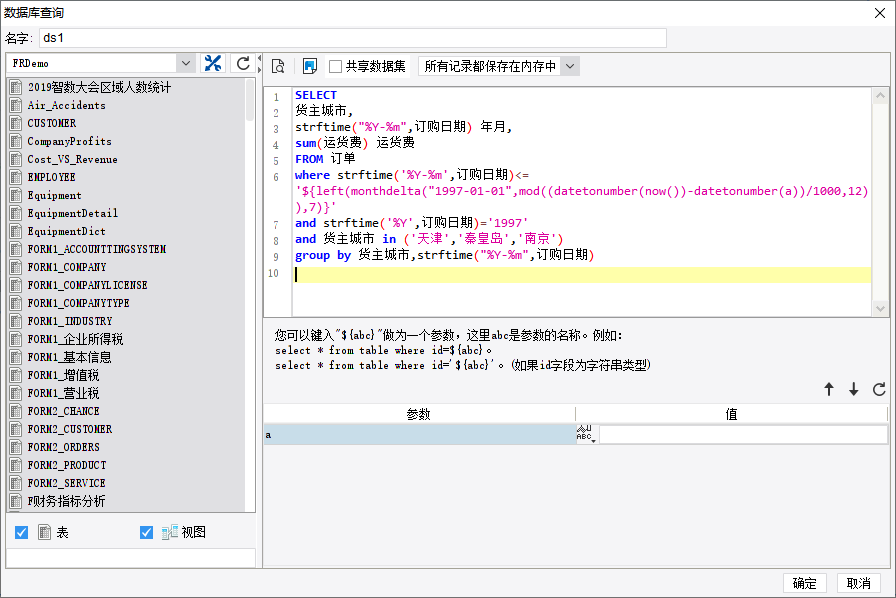Select the FORM1_营业税 table

click(x=63, y=393)
